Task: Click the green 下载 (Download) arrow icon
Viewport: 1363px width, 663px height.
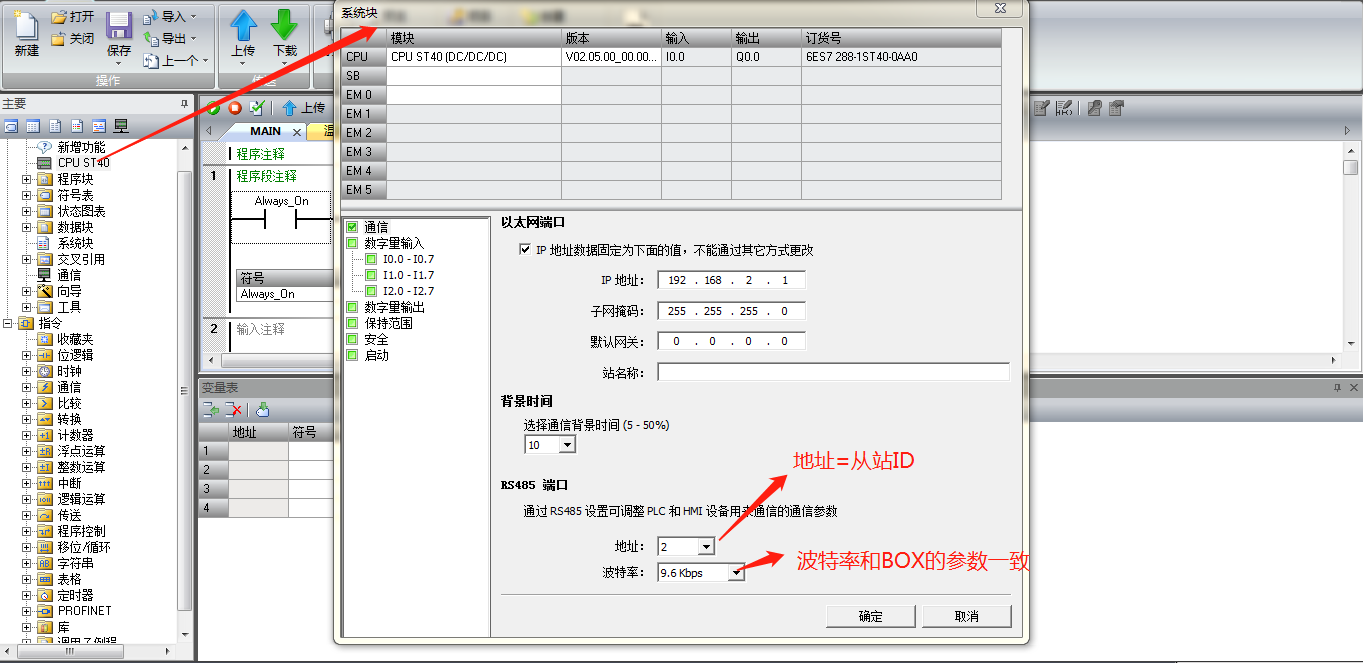Action: pos(285,26)
